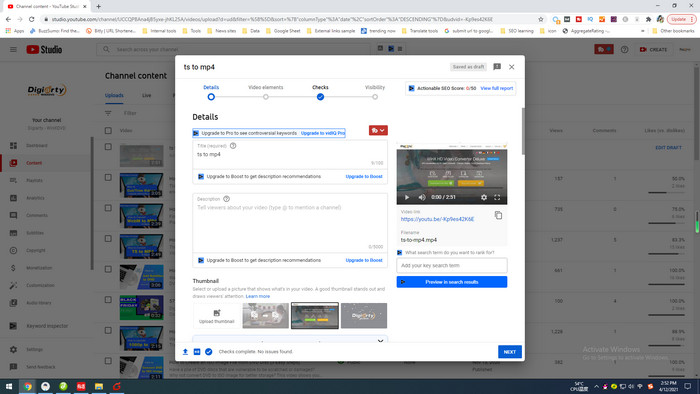
Task: Click the key search term input
Action: pos(452,265)
